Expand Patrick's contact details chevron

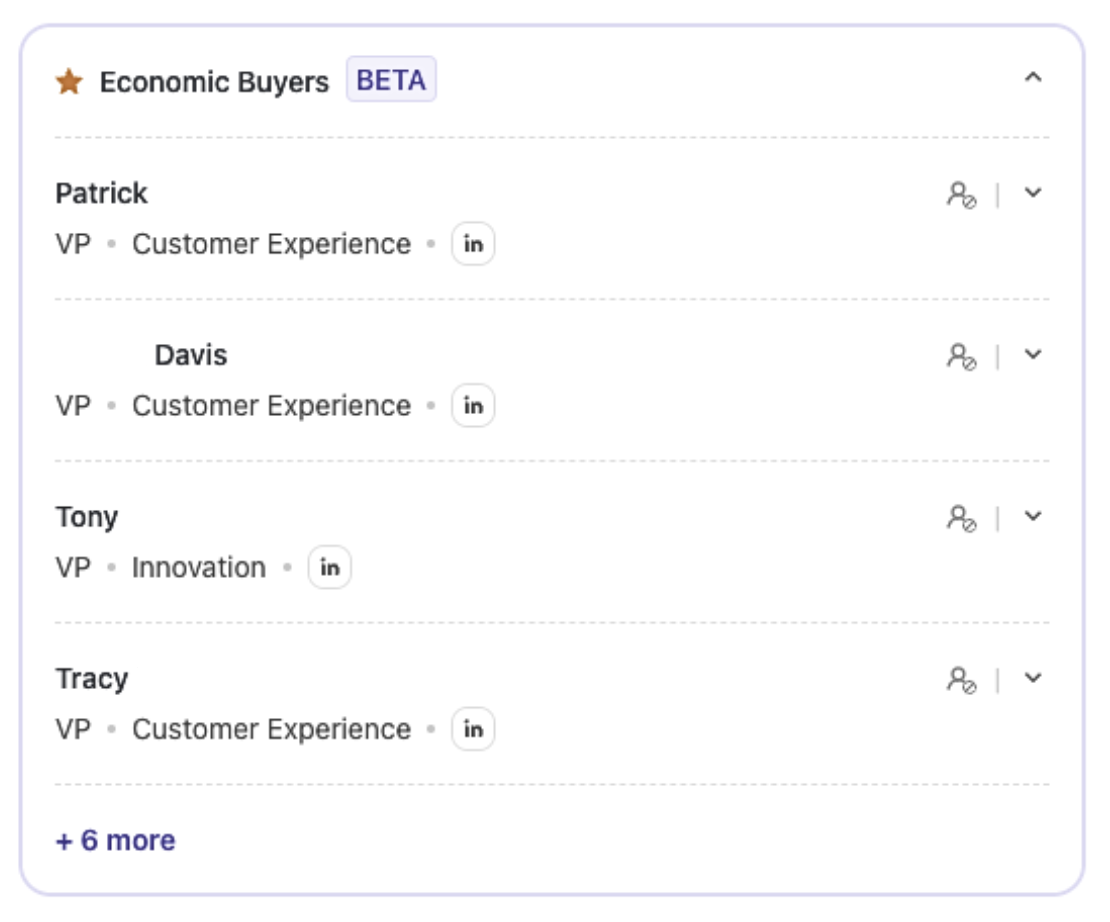1033,193
